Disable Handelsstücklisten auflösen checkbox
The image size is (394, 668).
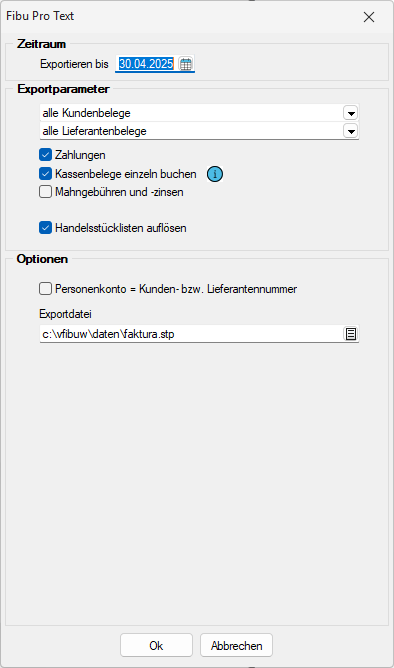(45, 227)
